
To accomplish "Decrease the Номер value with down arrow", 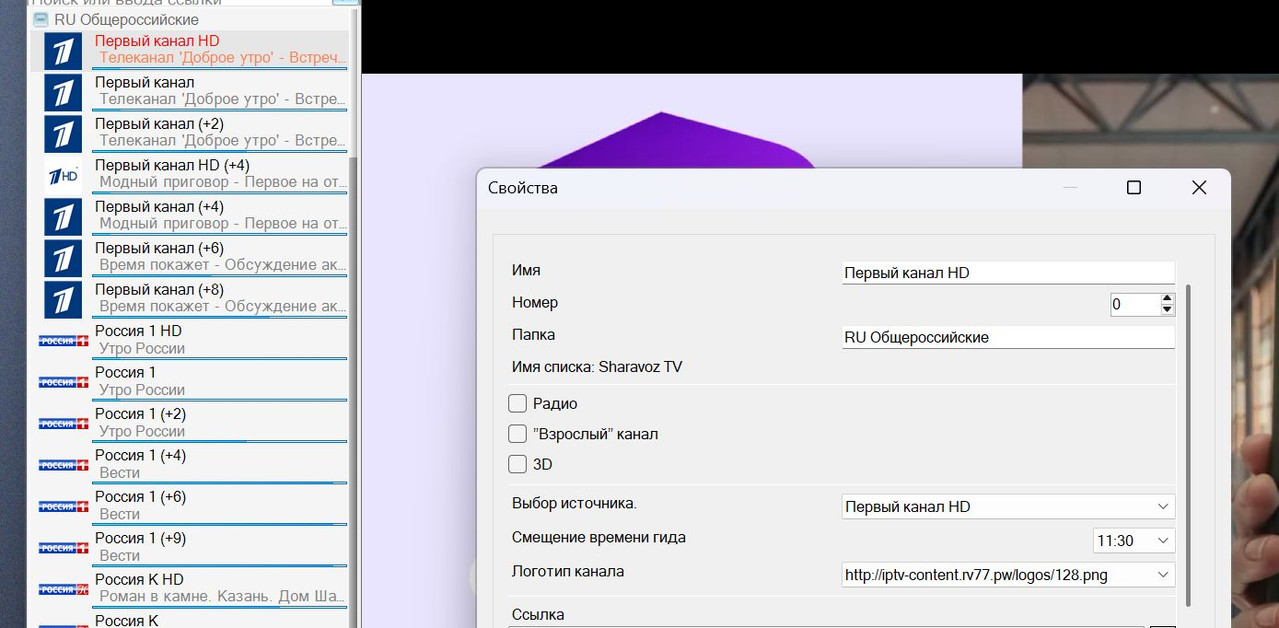I will pyautogui.click(x=1167, y=310).
